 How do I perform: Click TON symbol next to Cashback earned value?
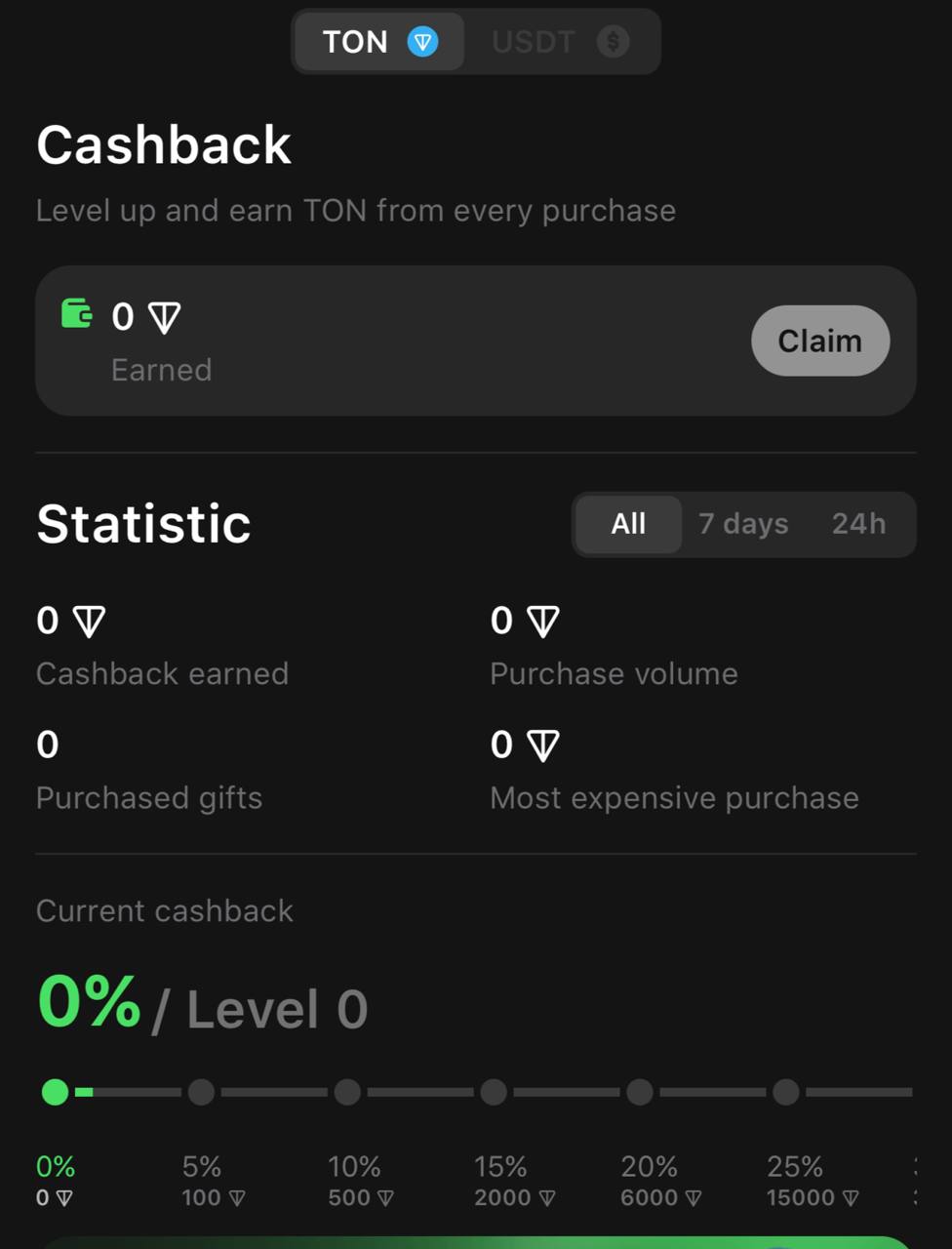[x=89, y=622]
